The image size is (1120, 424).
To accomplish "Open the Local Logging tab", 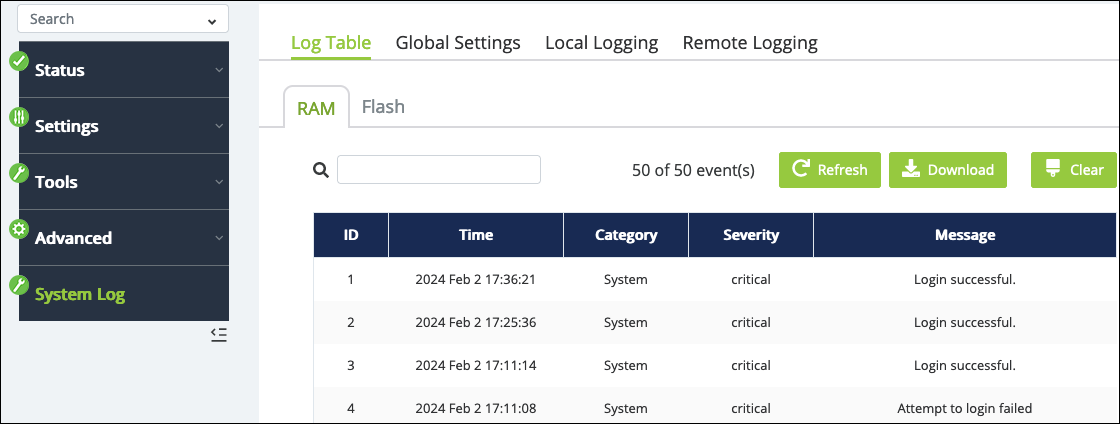I will [601, 43].
